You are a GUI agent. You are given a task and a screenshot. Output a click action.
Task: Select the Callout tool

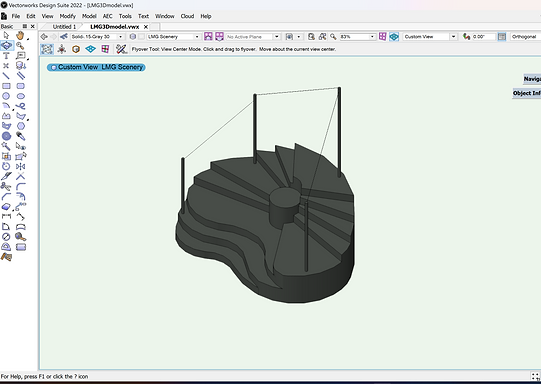(x=20, y=56)
